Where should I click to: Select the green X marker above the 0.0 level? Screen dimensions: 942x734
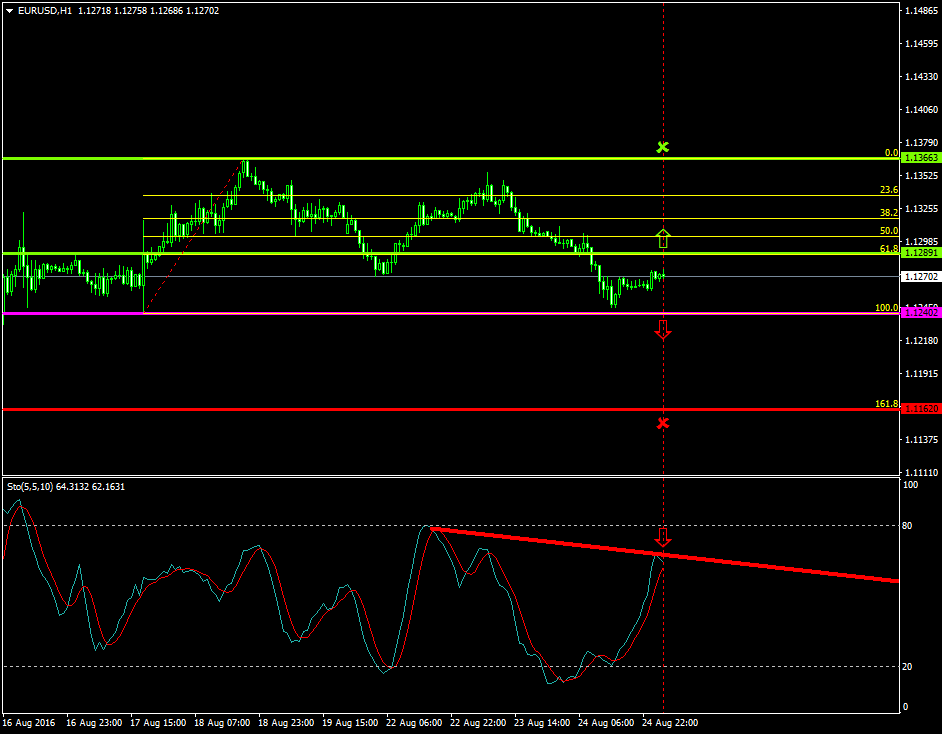(x=662, y=147)
